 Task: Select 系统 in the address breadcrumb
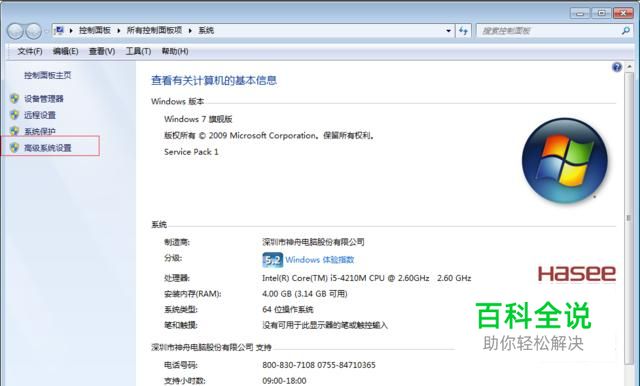coord(206,30)
